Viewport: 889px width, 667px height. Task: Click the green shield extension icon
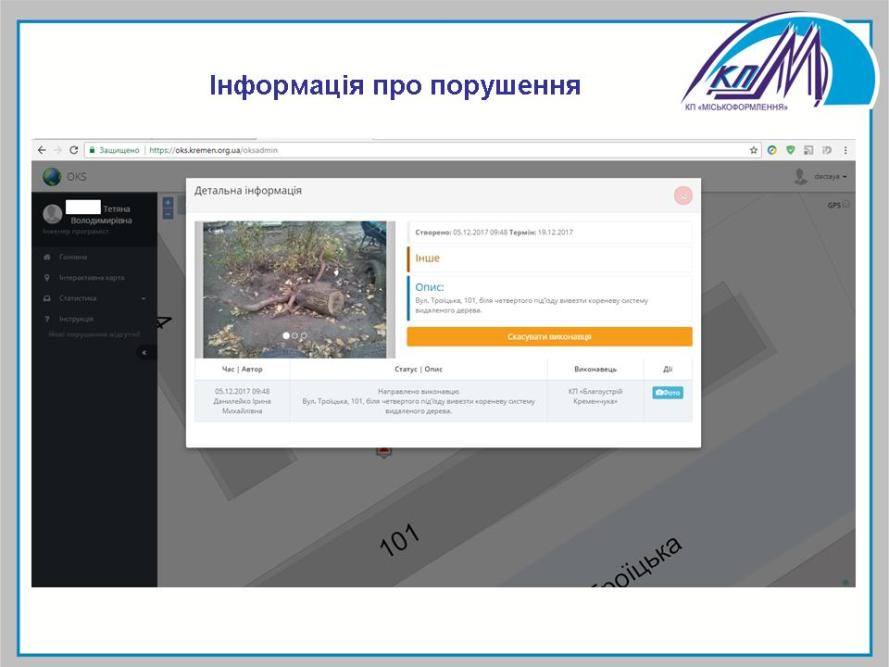tap(790, 150)
